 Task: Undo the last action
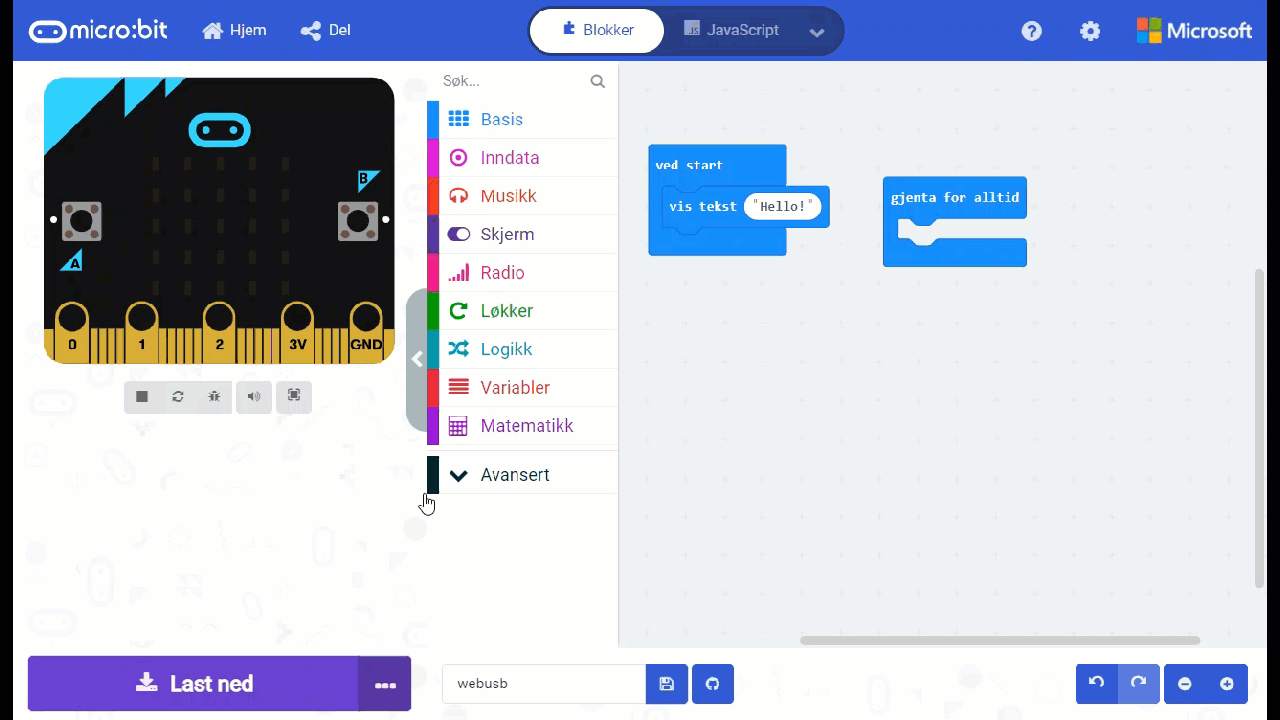1096,684
